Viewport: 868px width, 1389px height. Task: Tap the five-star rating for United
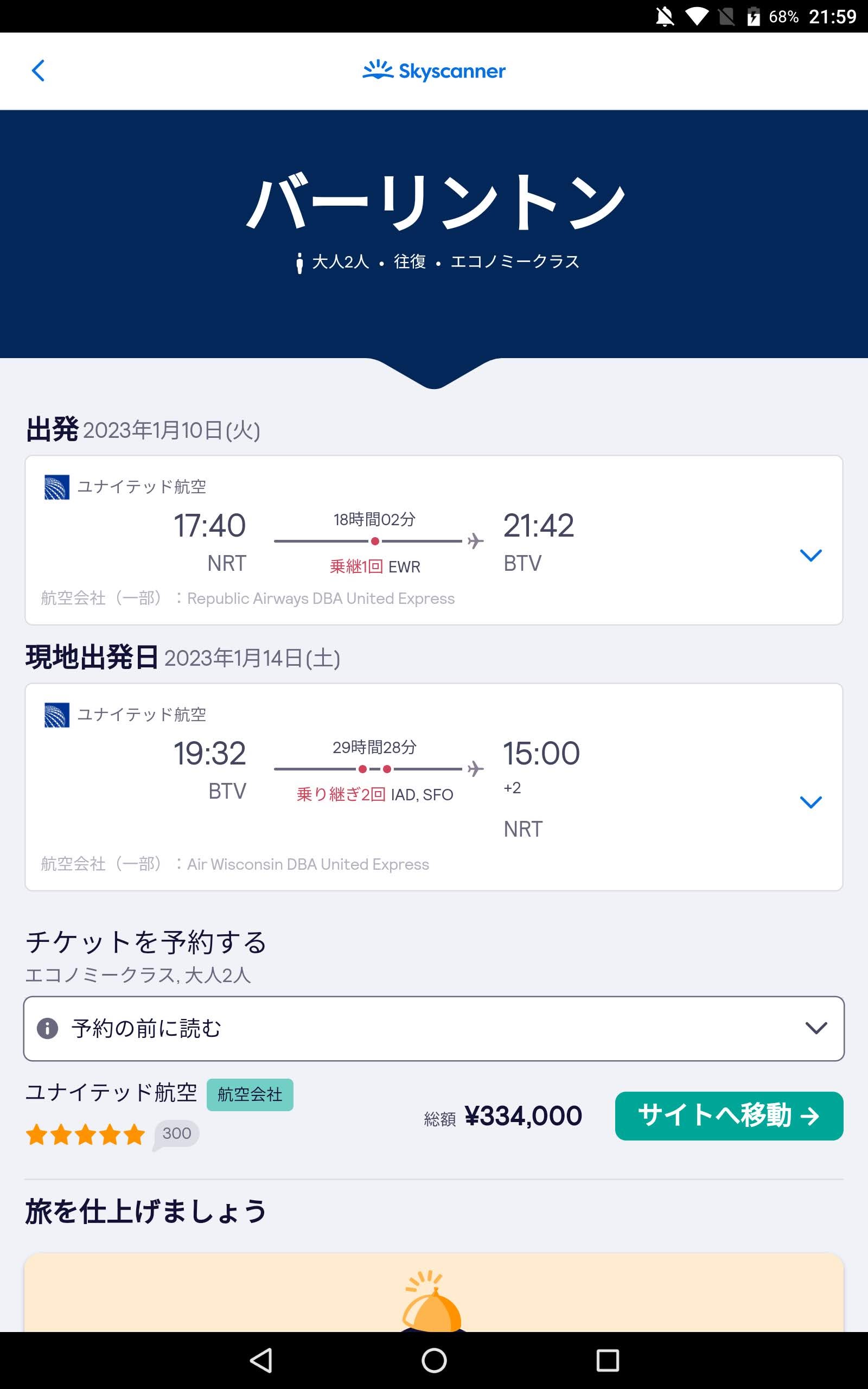click(x=86, y=1135)
